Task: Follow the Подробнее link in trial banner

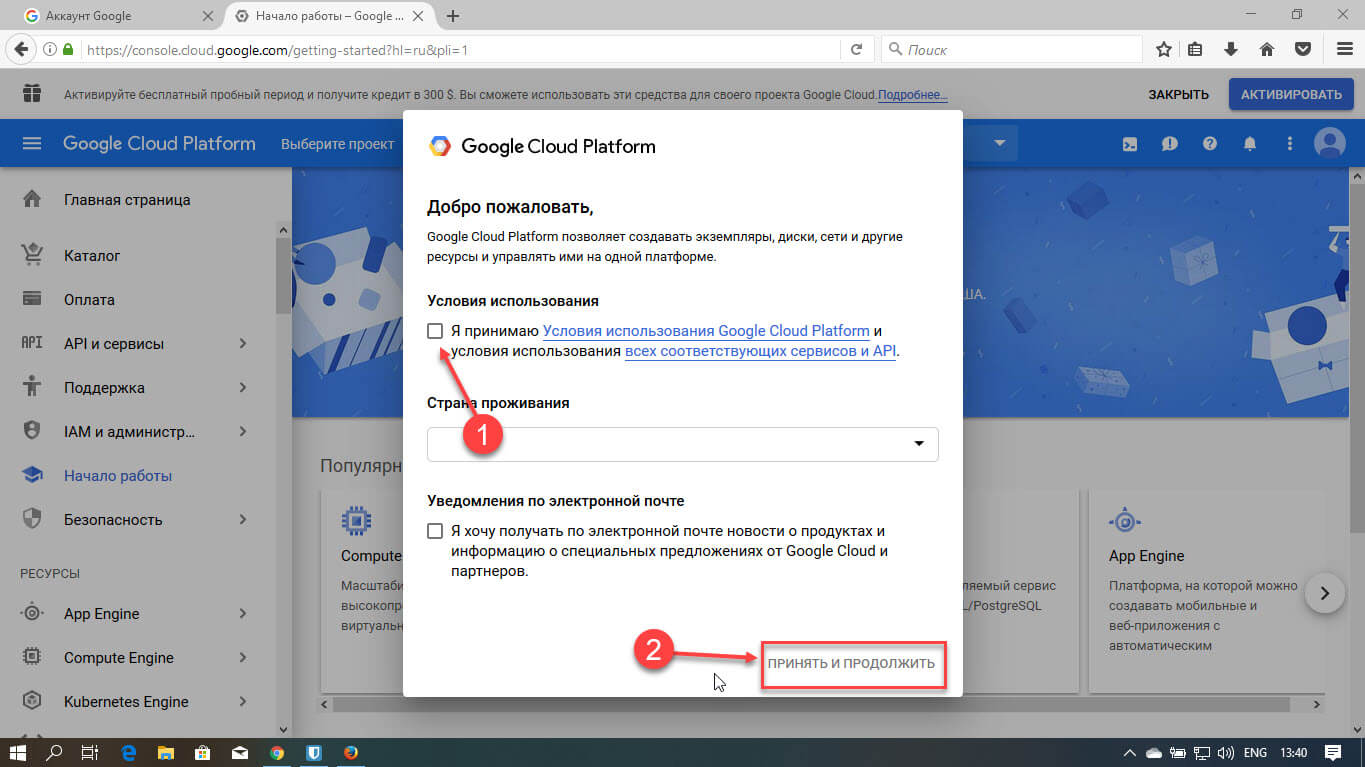Action: click(913, 95)
